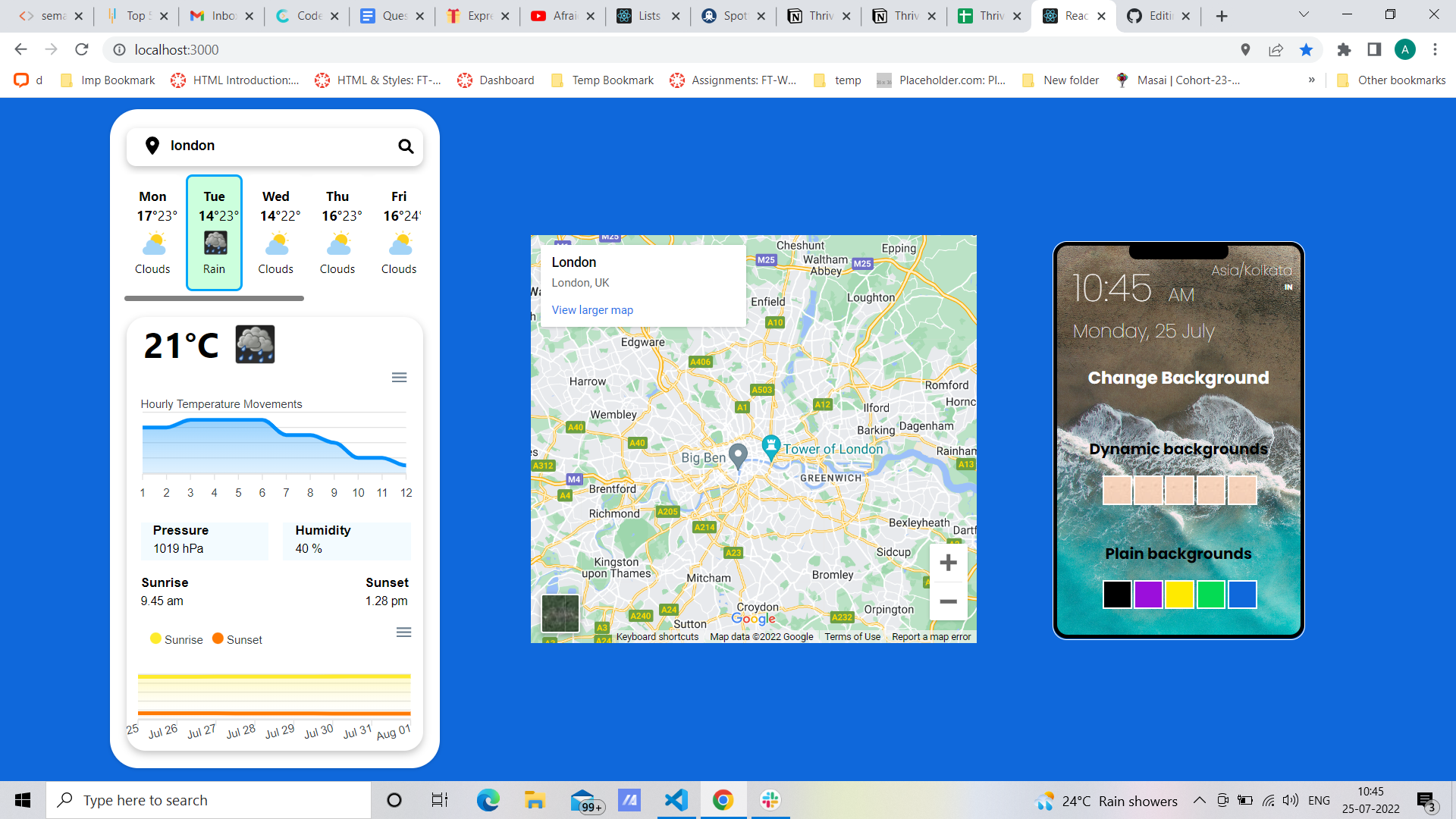Image resolution: width=1456 pixels, height=819 pixels.
Task: Toggle the Sunset legend series
Action: coord(237,639)
